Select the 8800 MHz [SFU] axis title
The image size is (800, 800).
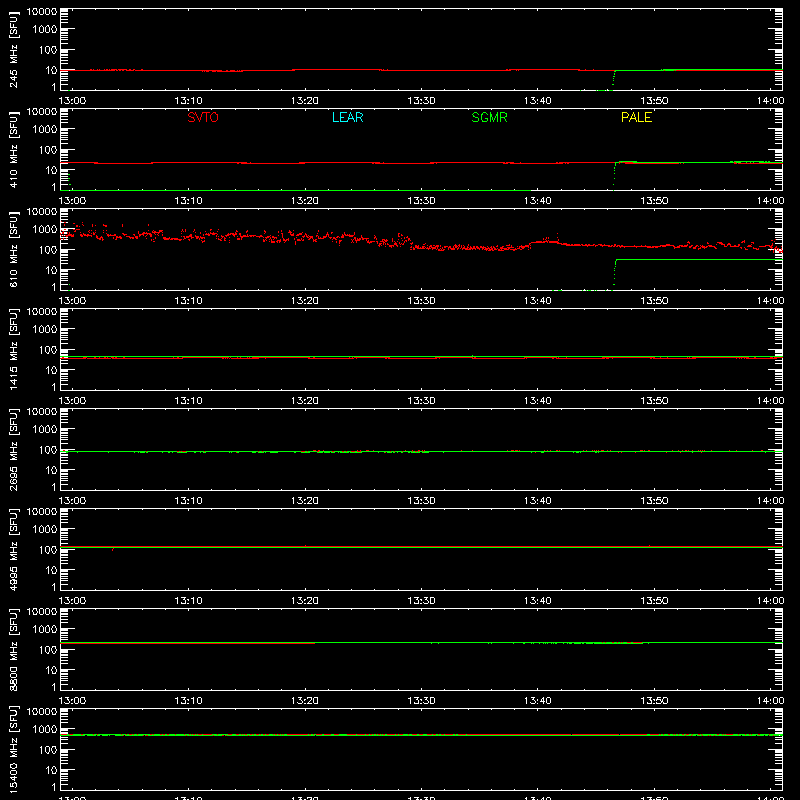13,649
